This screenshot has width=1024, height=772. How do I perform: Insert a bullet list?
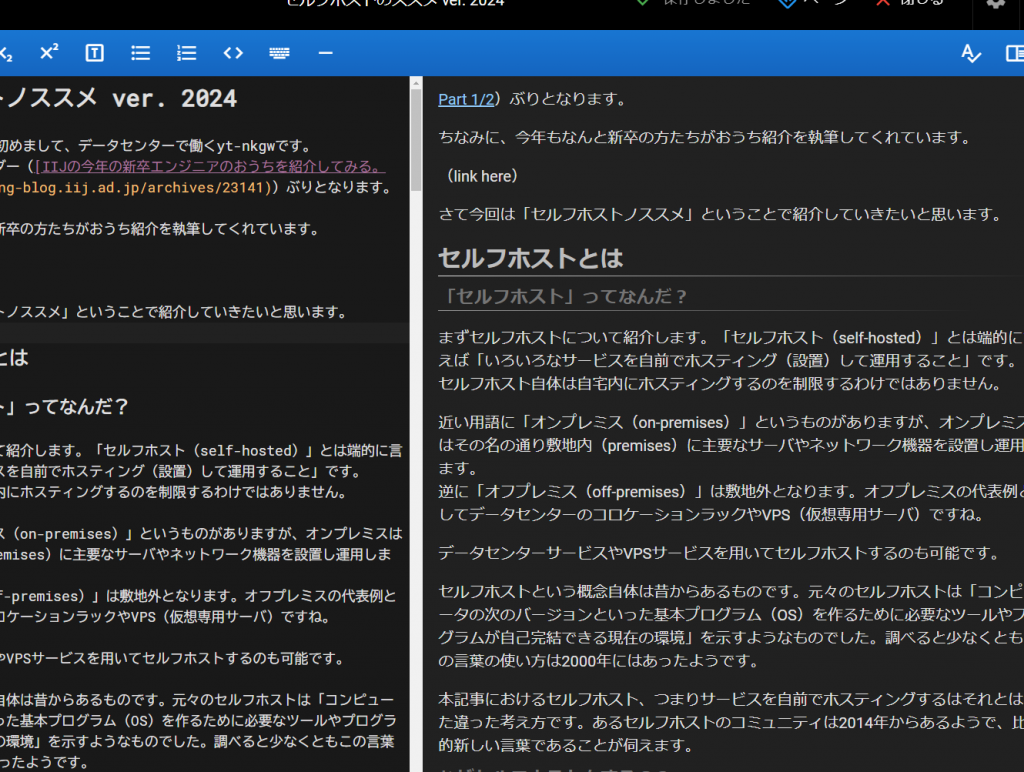click(x=140, y=53)
